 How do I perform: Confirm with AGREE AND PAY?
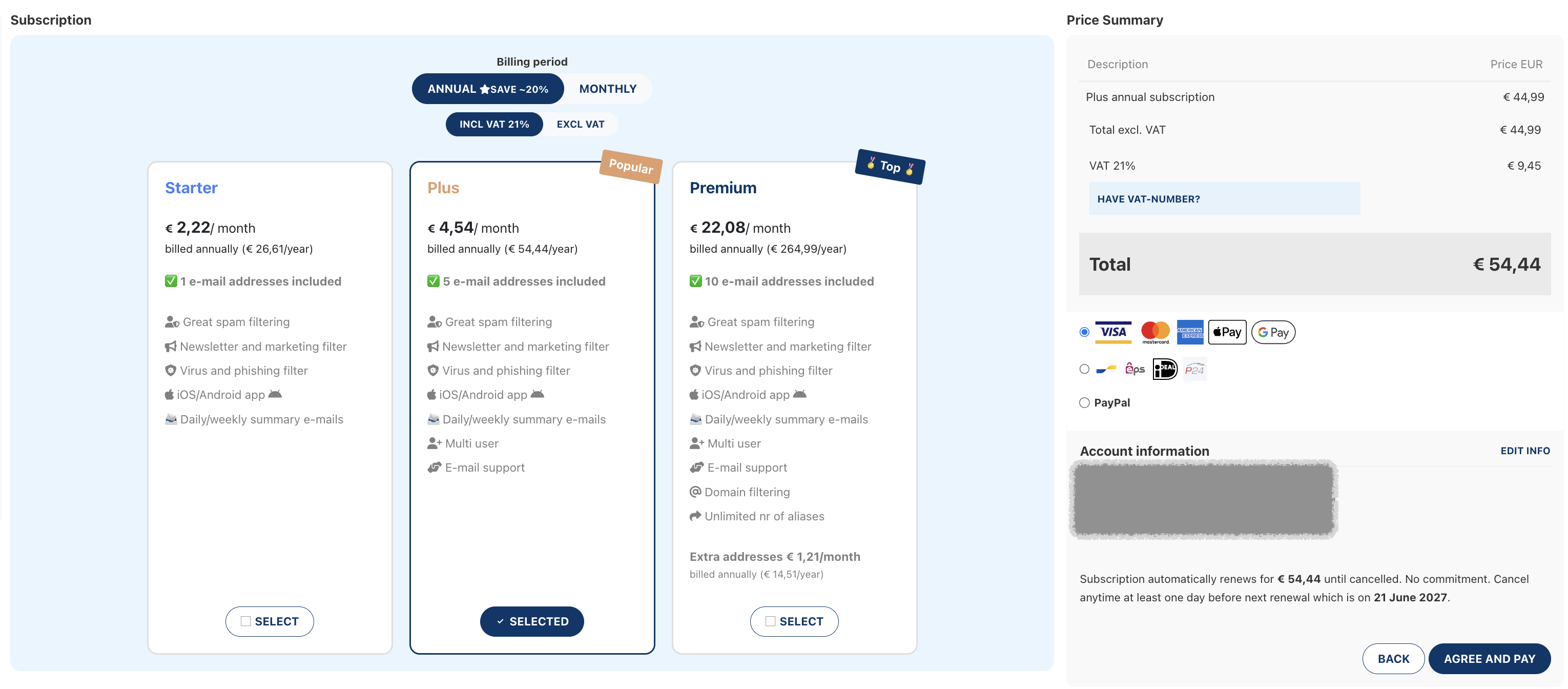[1489, 659]
